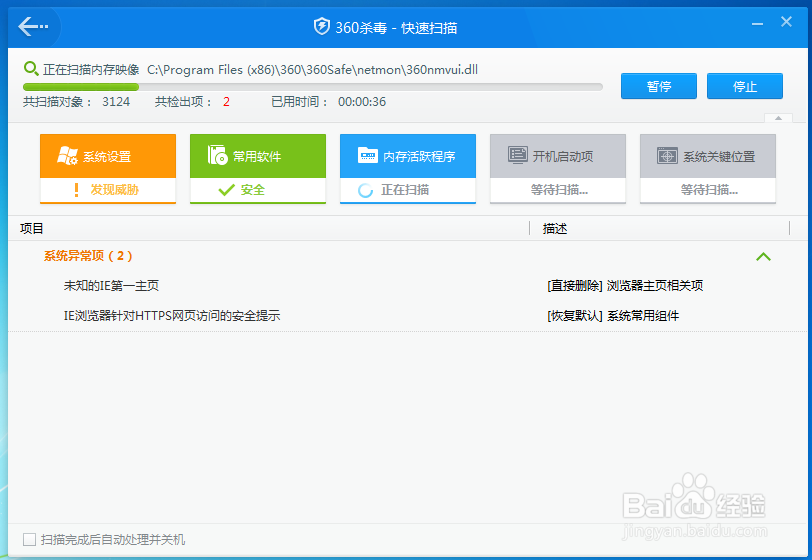Click the 正在扫描 status text
Viewport: 812px width, 560px height.
click(405, 190)
